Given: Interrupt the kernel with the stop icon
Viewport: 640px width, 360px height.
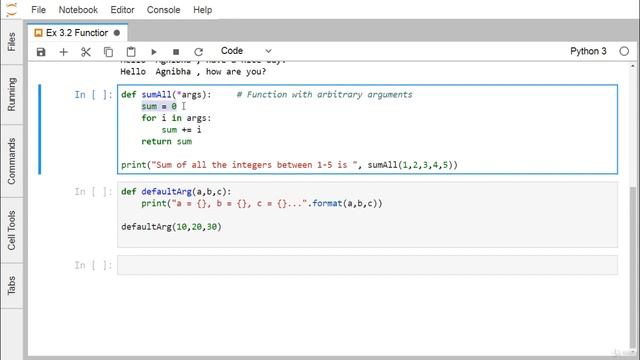Looking at the screenshot, I should [x=176, y=52].
